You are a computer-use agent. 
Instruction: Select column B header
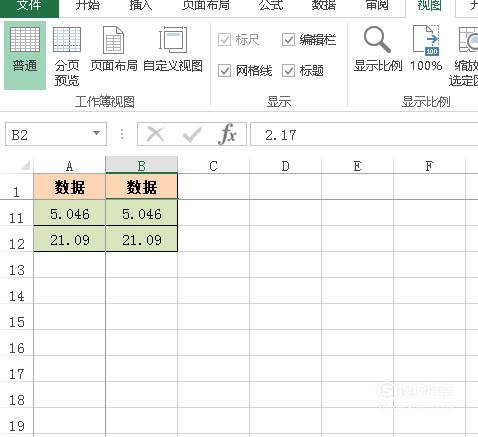click(142, 166)
